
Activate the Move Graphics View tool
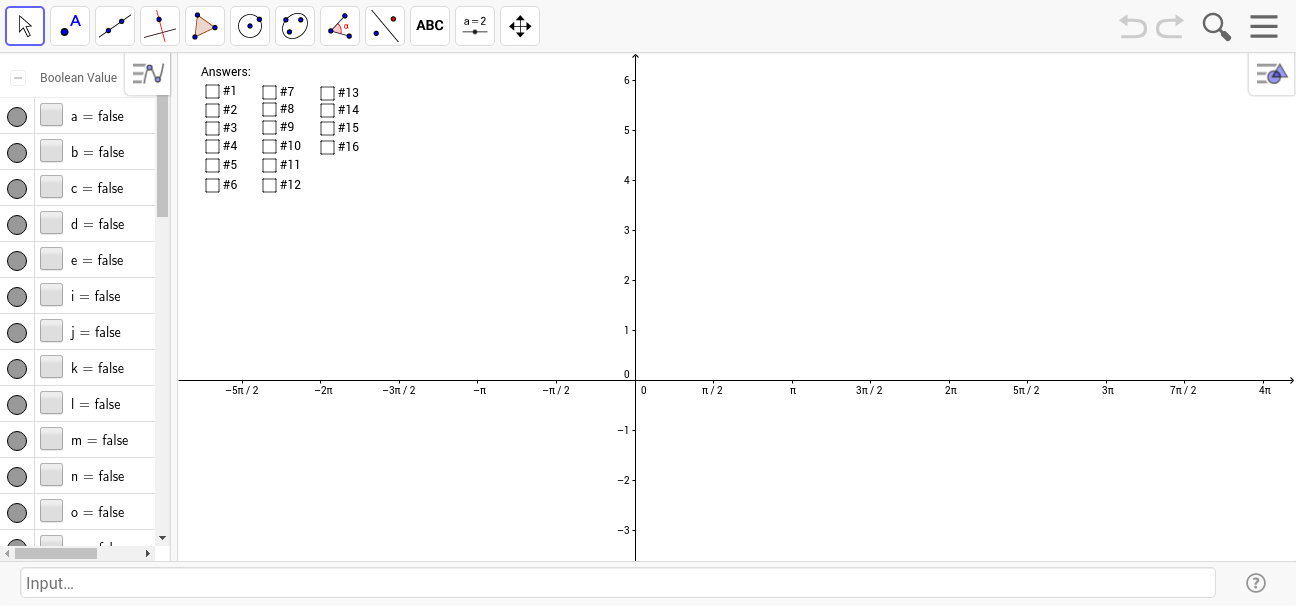[520, 26]
